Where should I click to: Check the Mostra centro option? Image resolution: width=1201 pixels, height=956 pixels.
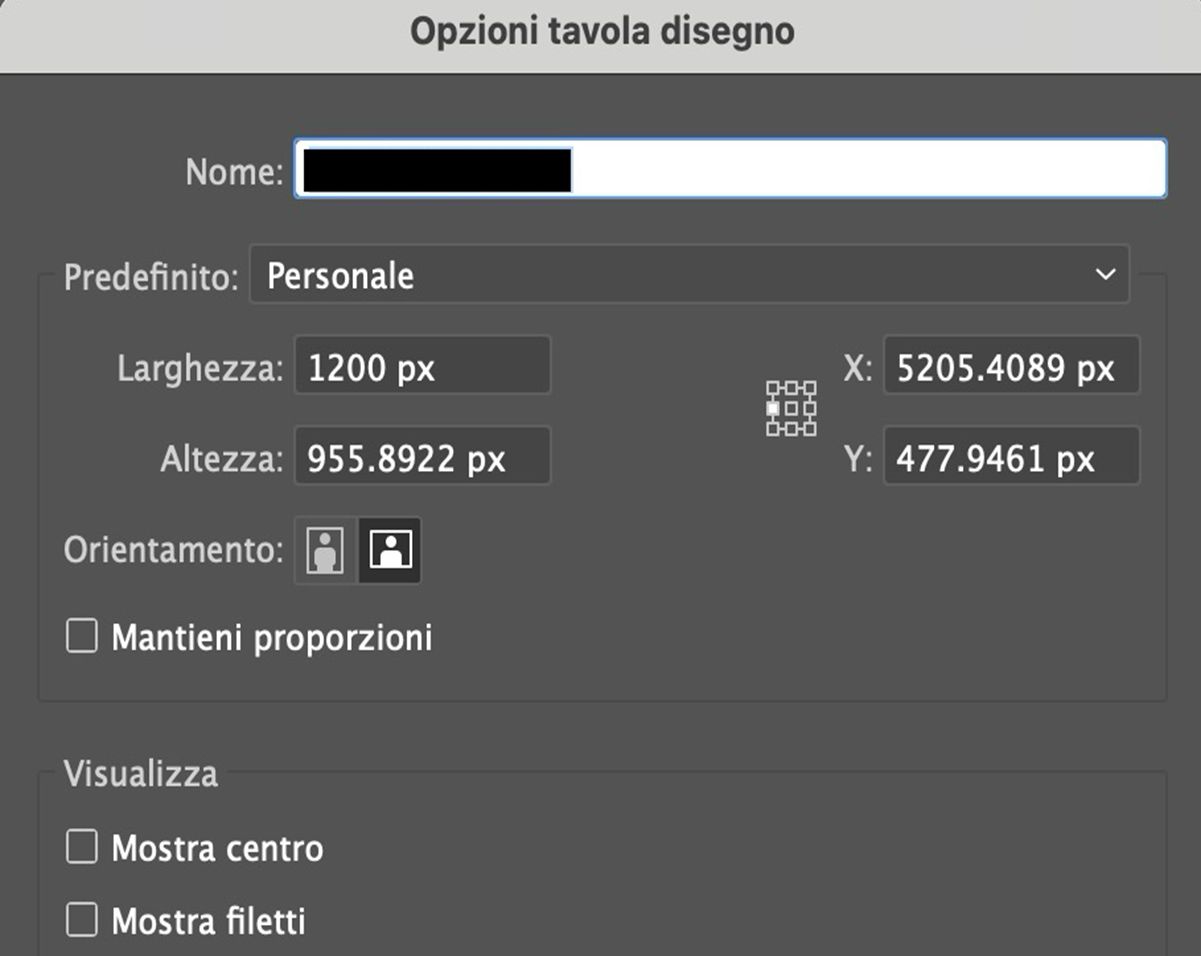coord(81,848)
